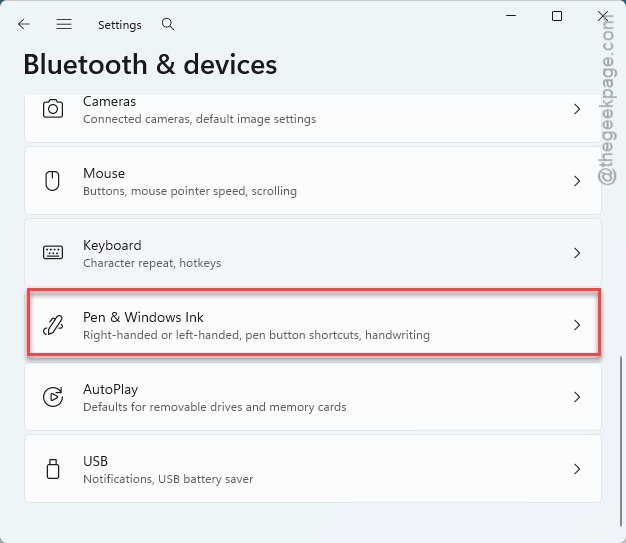
Task: Click the Bluetooth & devices heading
Action: 150,64
